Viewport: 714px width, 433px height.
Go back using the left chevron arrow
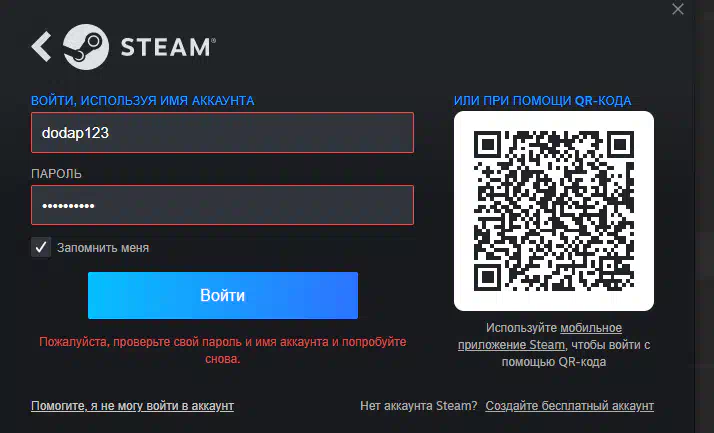pos(41,47)
